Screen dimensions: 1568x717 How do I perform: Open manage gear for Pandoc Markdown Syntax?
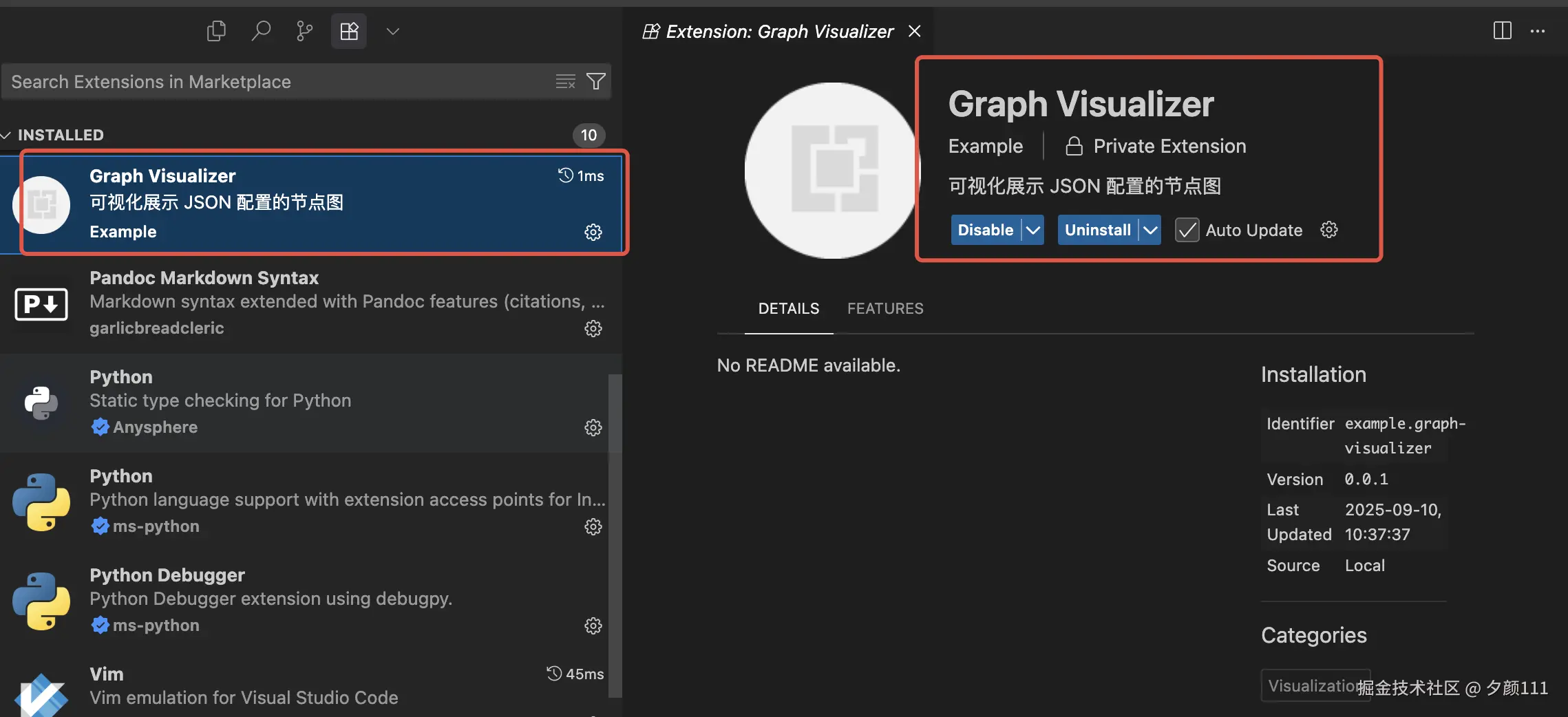click(593, 328)
